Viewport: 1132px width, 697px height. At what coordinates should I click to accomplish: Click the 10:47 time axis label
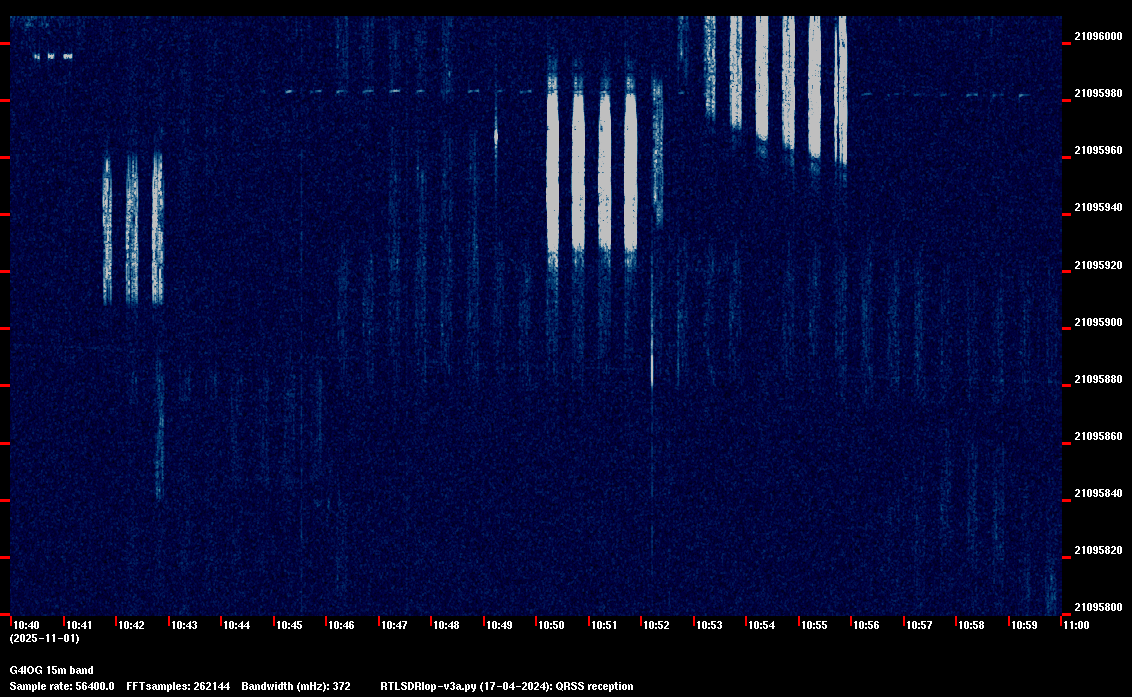tap(394, 625)
